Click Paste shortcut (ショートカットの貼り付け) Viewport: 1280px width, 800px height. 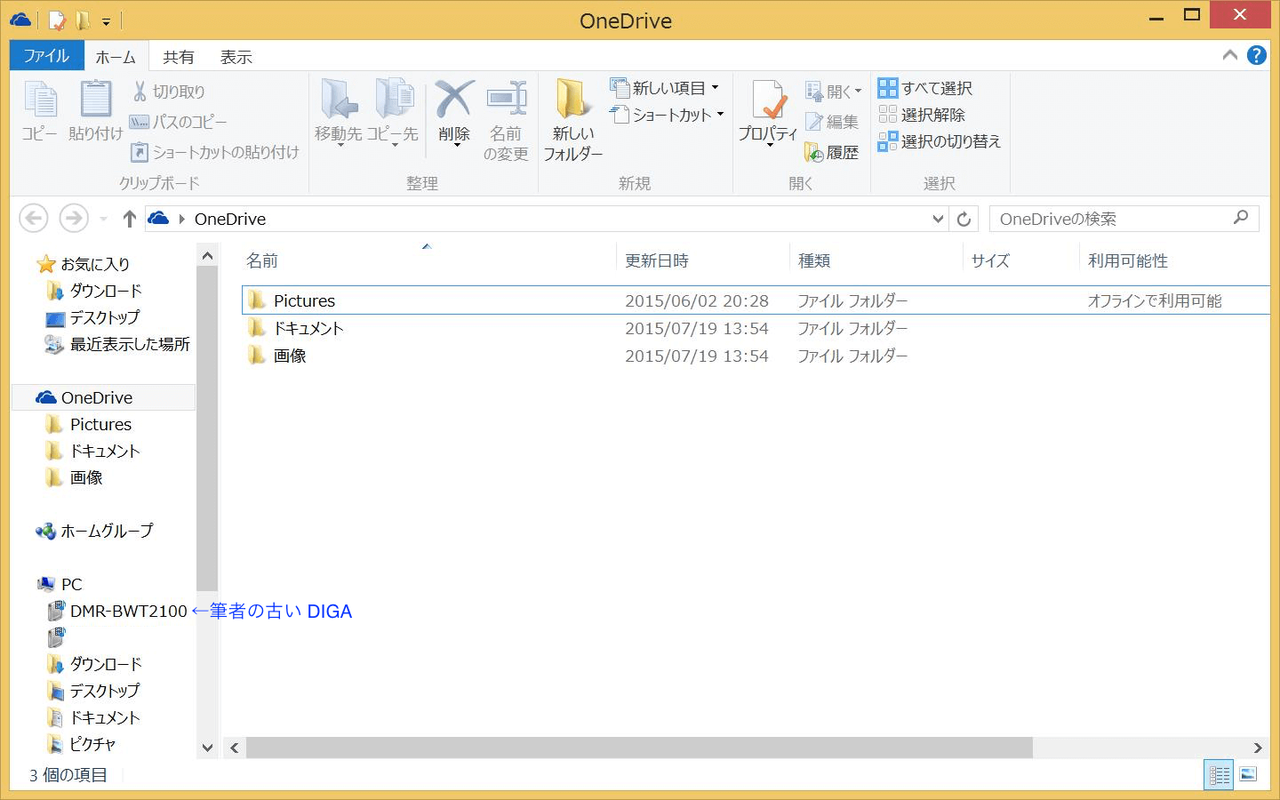(x=214, y=152)
